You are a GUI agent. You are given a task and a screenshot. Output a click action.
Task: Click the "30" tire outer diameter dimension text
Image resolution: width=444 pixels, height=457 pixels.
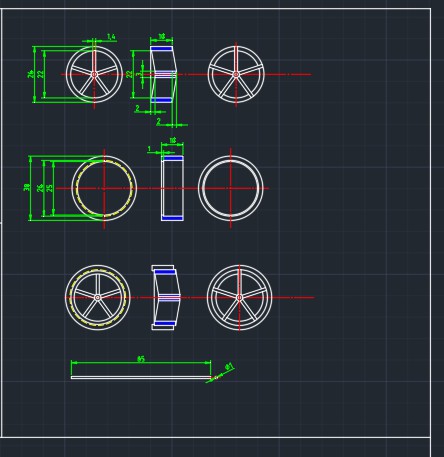click(x=27, y=188)
